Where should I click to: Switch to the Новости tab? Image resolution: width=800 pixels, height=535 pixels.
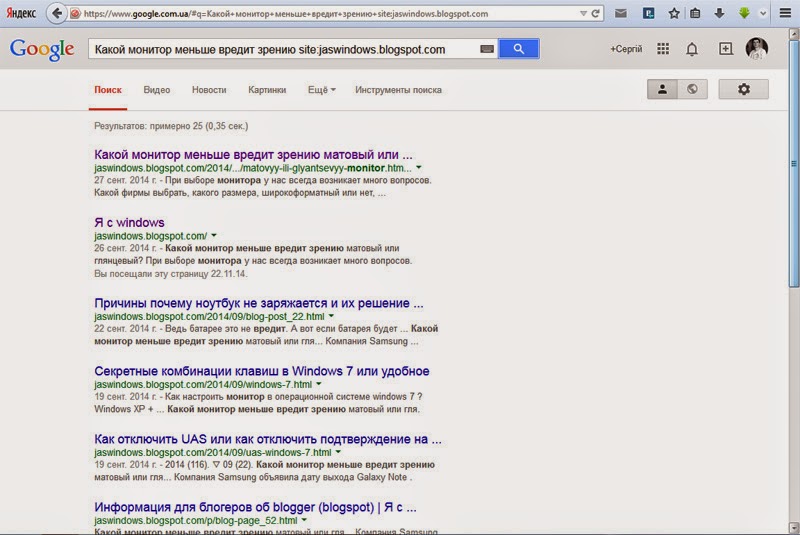click(x=209, y=90)
